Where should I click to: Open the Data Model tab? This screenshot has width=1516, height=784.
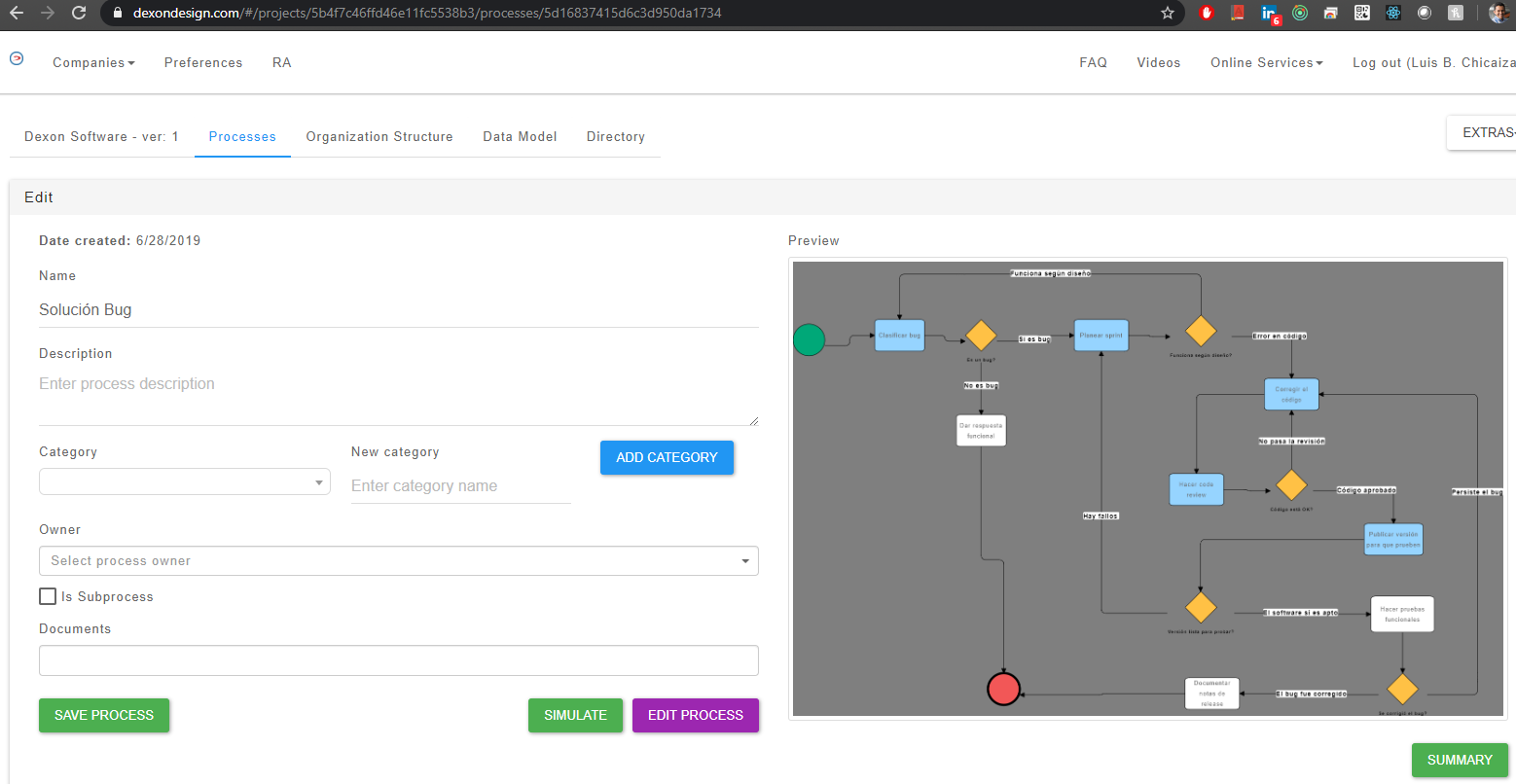click(520, 137)
